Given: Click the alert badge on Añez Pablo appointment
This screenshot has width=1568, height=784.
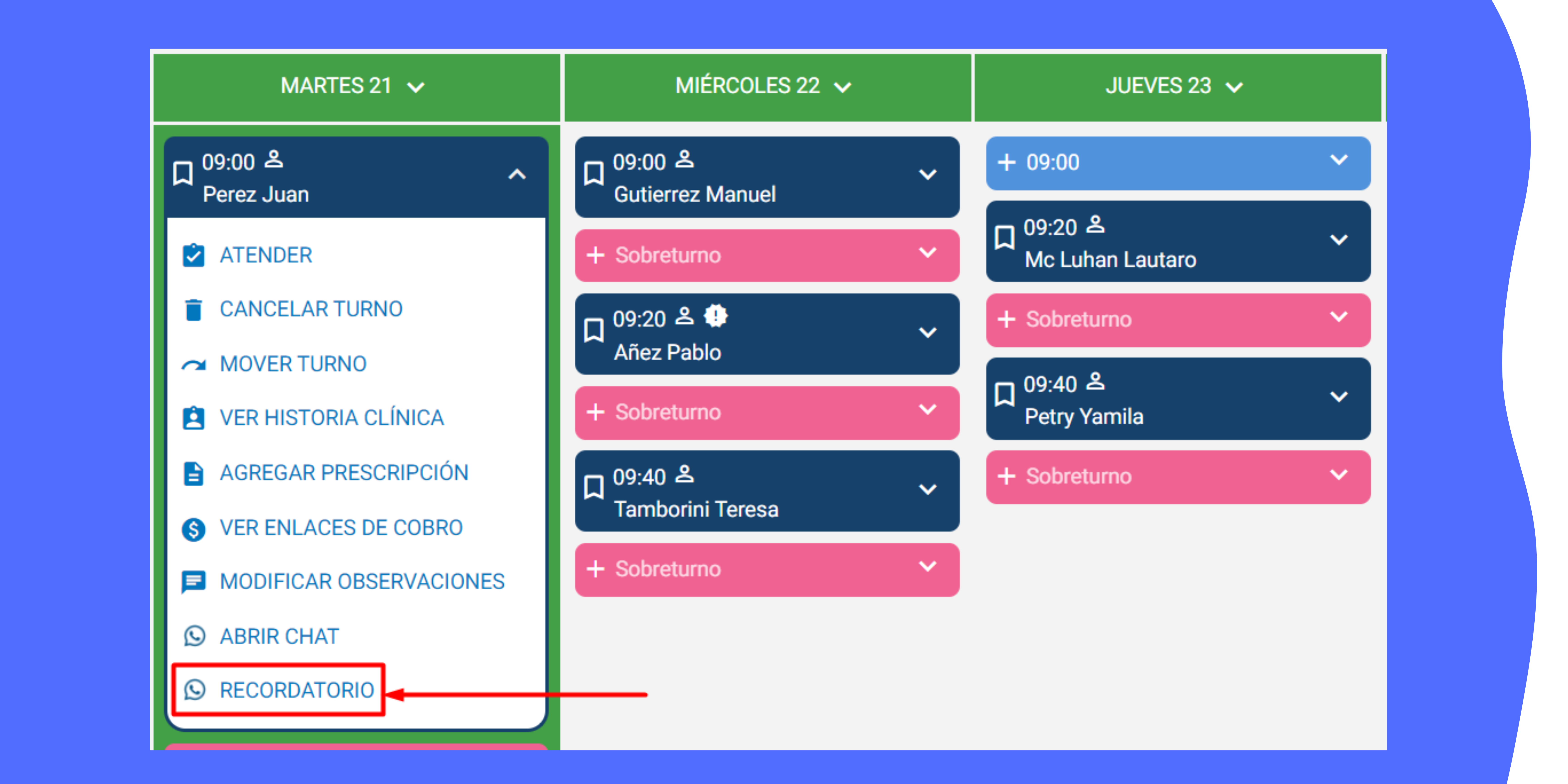Looking at the screenshot, I should pos(715,316).
